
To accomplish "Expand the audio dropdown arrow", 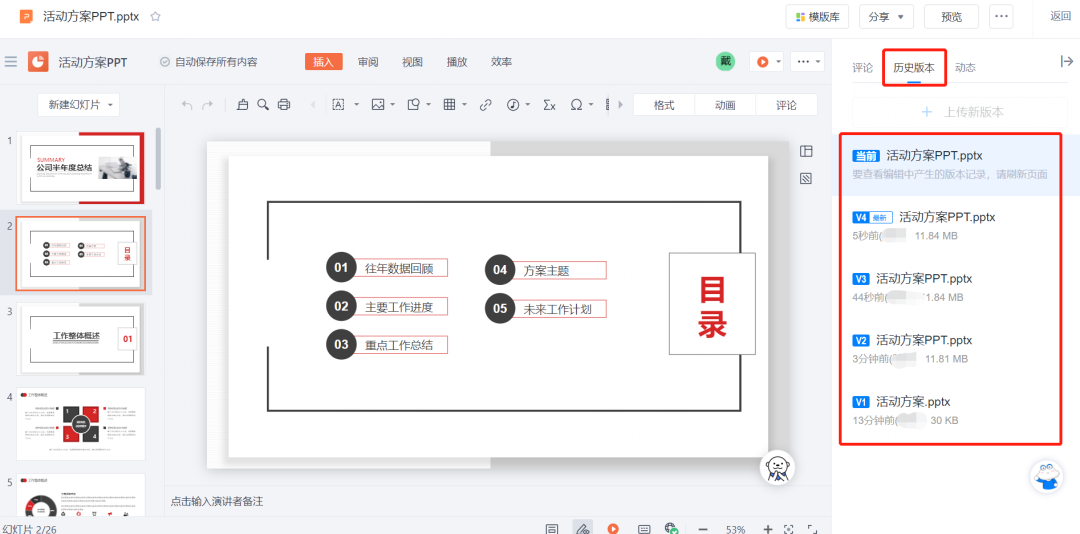I will point(528,105).
